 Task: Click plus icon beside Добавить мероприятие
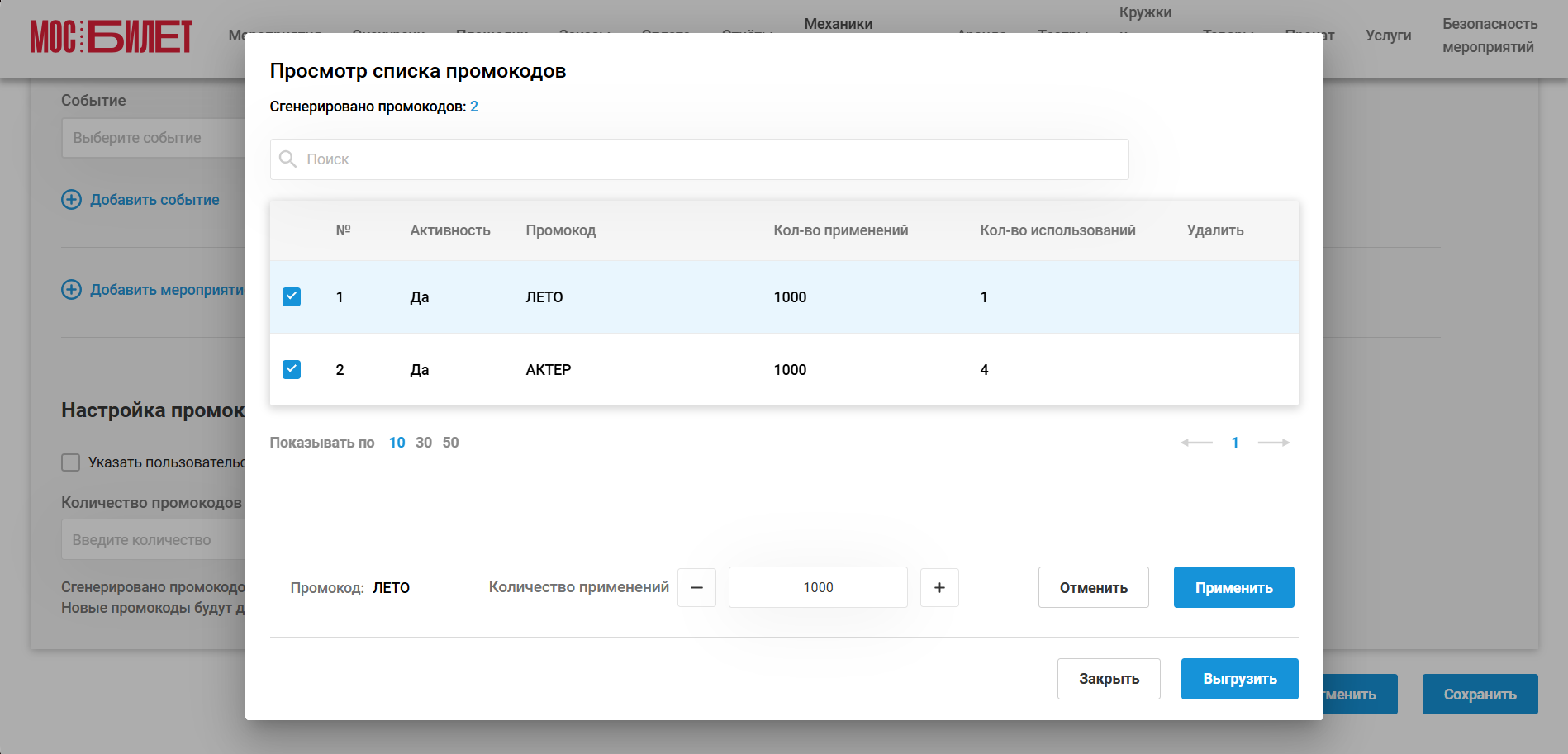tap(72, 289)
